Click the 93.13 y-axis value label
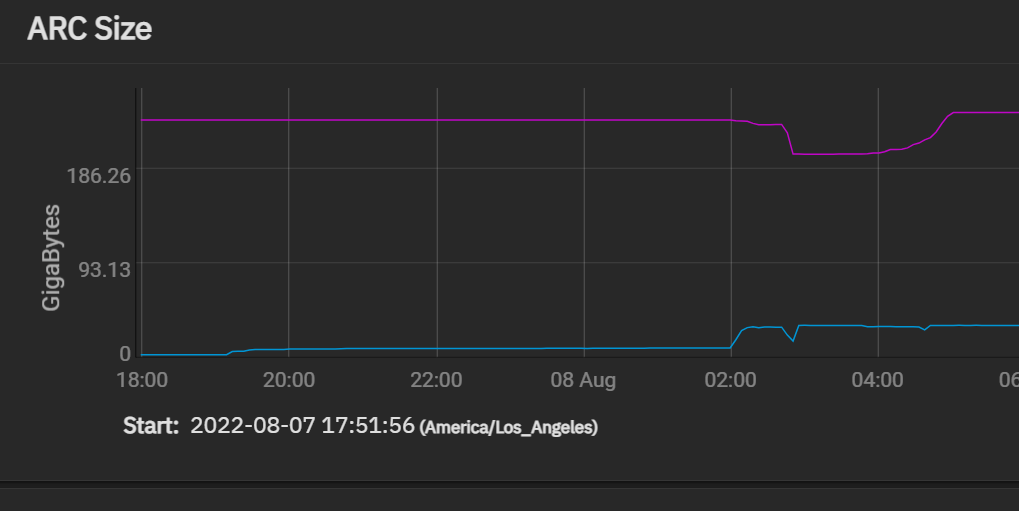This screenshot has width=1019, height=511. pos(105,269)
